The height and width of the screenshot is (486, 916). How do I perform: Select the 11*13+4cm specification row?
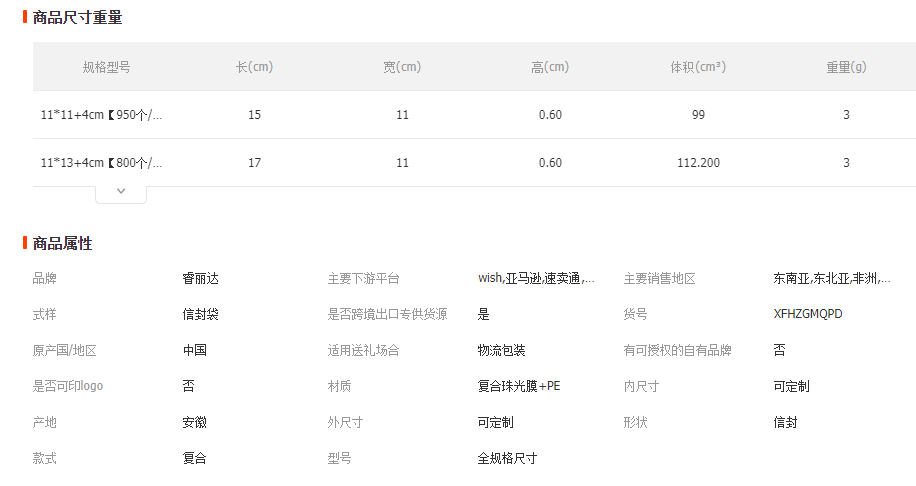point(101,163)
